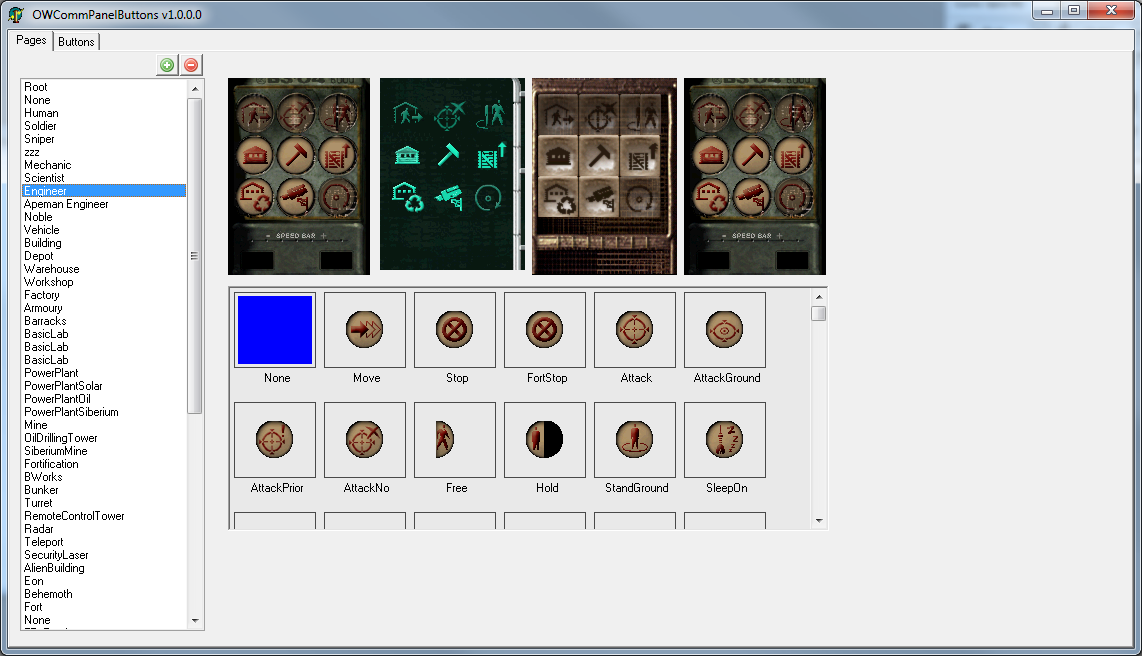Click the green add page button
Screen dimensions: 1142x656
pyautogui.click(x=168, y=65)
